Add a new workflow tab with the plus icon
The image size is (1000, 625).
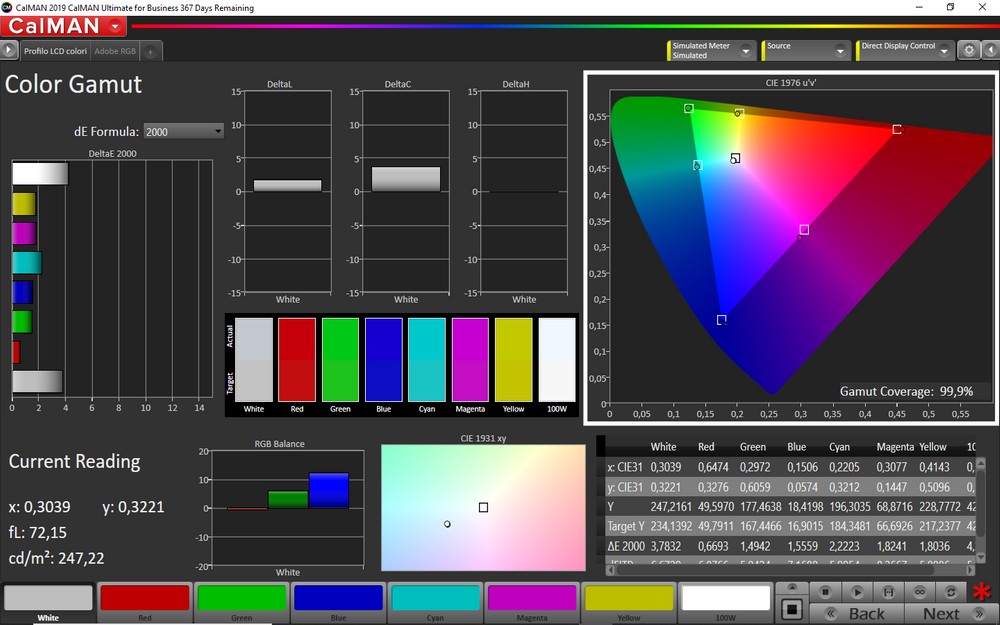click(x=150, y=51)
